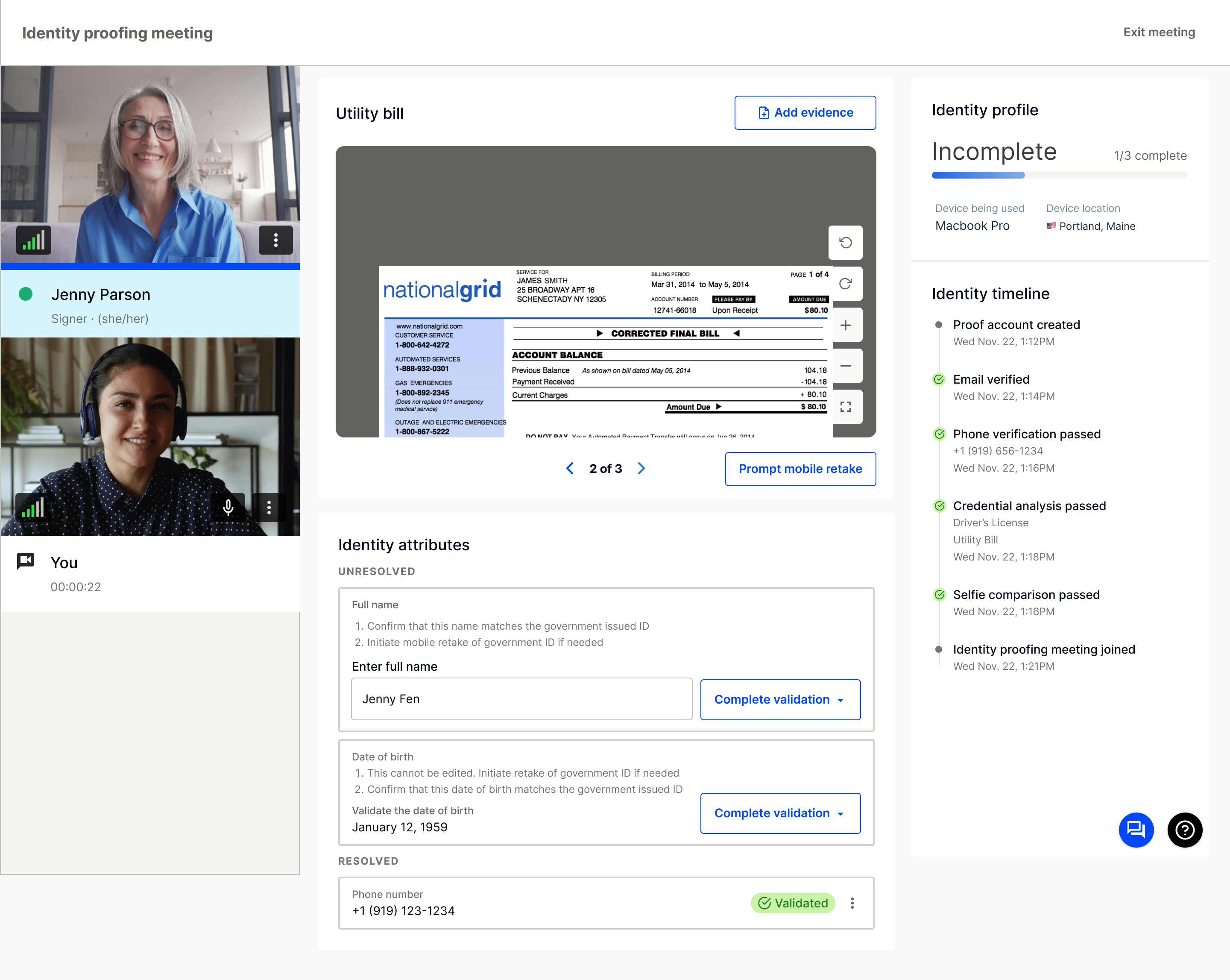1230x980 pixels.
Task: Zoom in on the document
Action: (x=845, y=325)
